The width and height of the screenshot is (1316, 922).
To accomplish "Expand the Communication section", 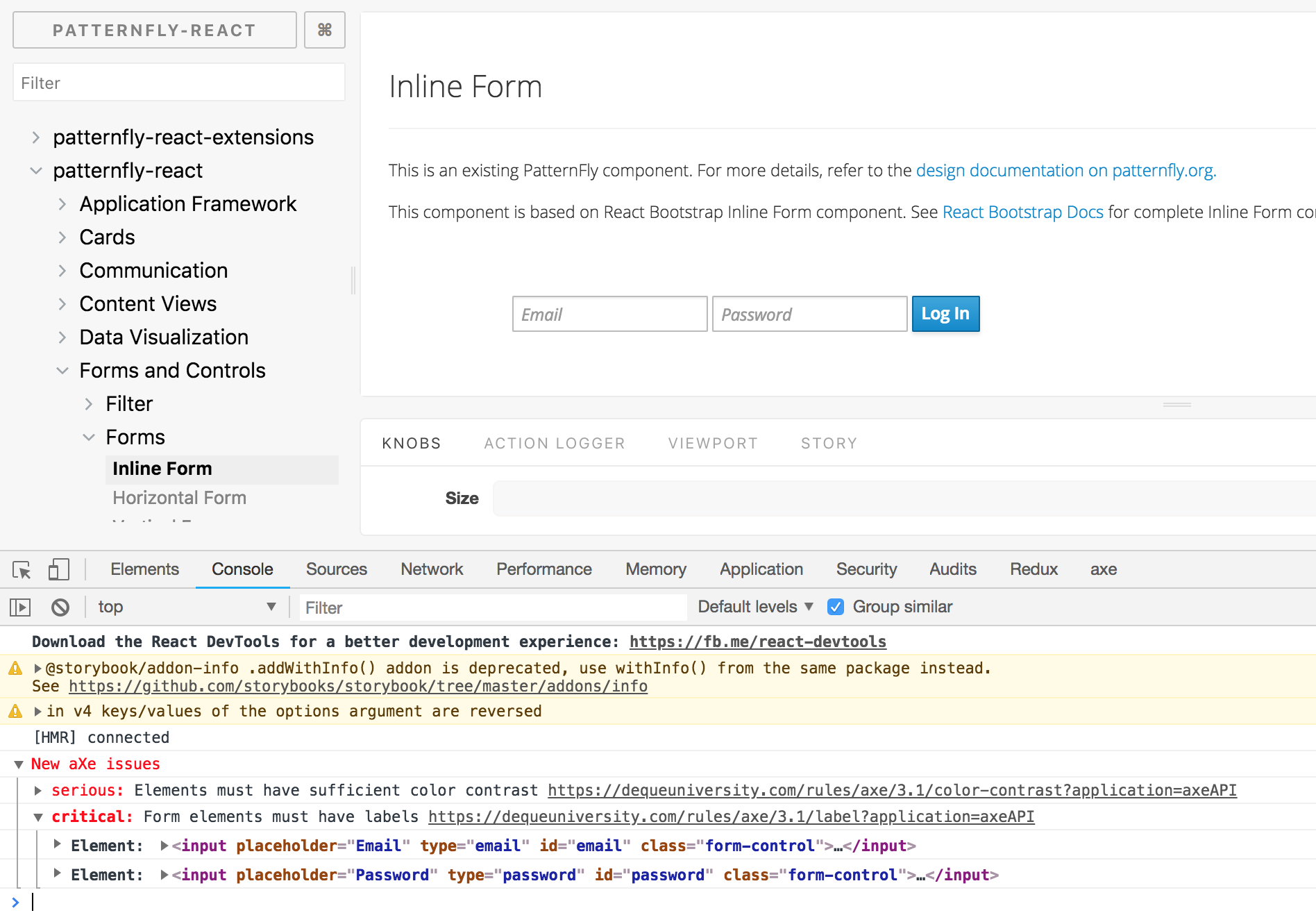I will coord(62,271).
